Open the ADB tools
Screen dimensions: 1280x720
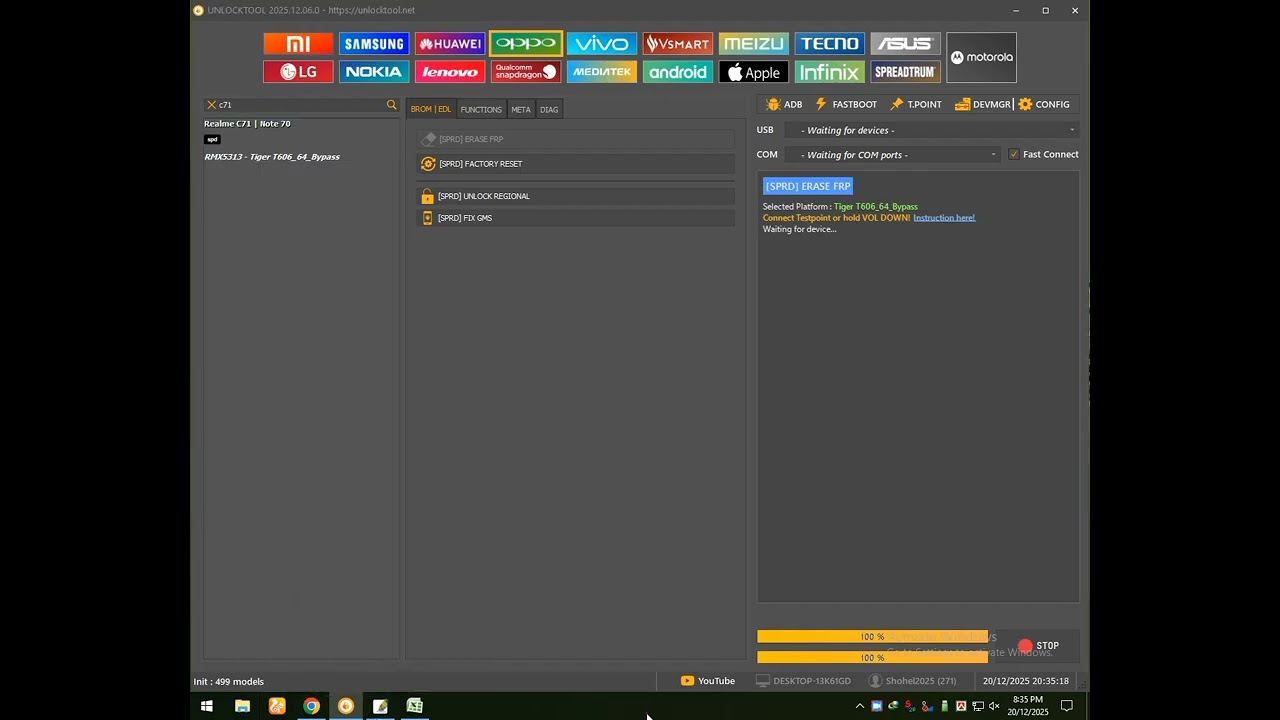(x=784, y=104)
